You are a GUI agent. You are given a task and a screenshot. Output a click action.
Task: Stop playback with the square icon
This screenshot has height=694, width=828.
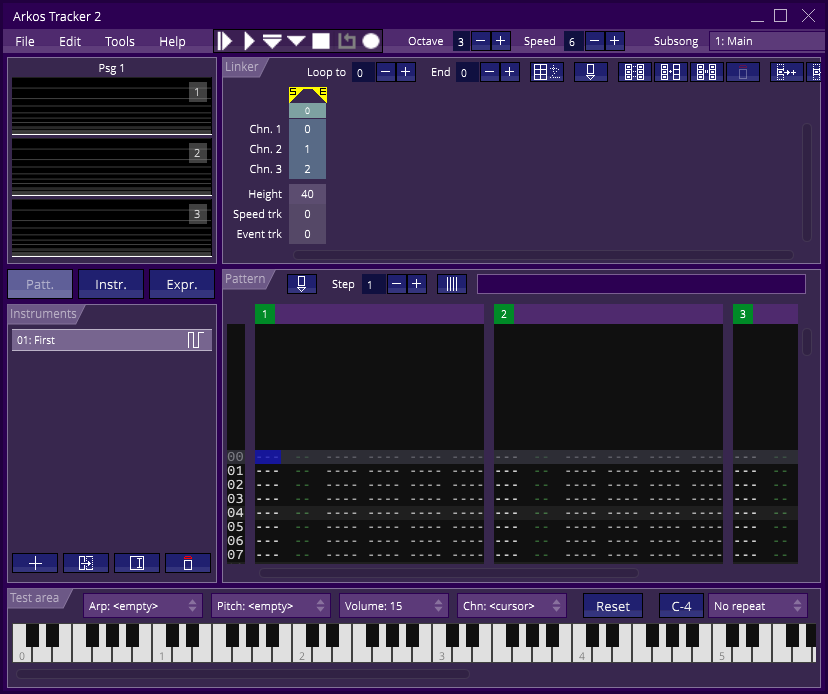(x=321, y=41)
